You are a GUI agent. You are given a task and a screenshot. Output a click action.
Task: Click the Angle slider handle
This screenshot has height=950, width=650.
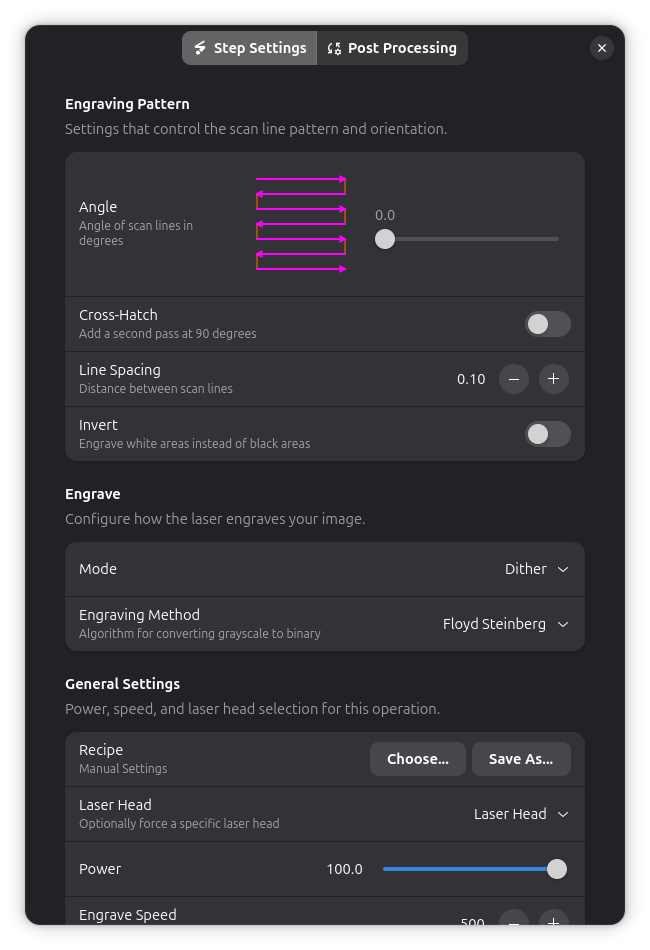pos(385,239)
